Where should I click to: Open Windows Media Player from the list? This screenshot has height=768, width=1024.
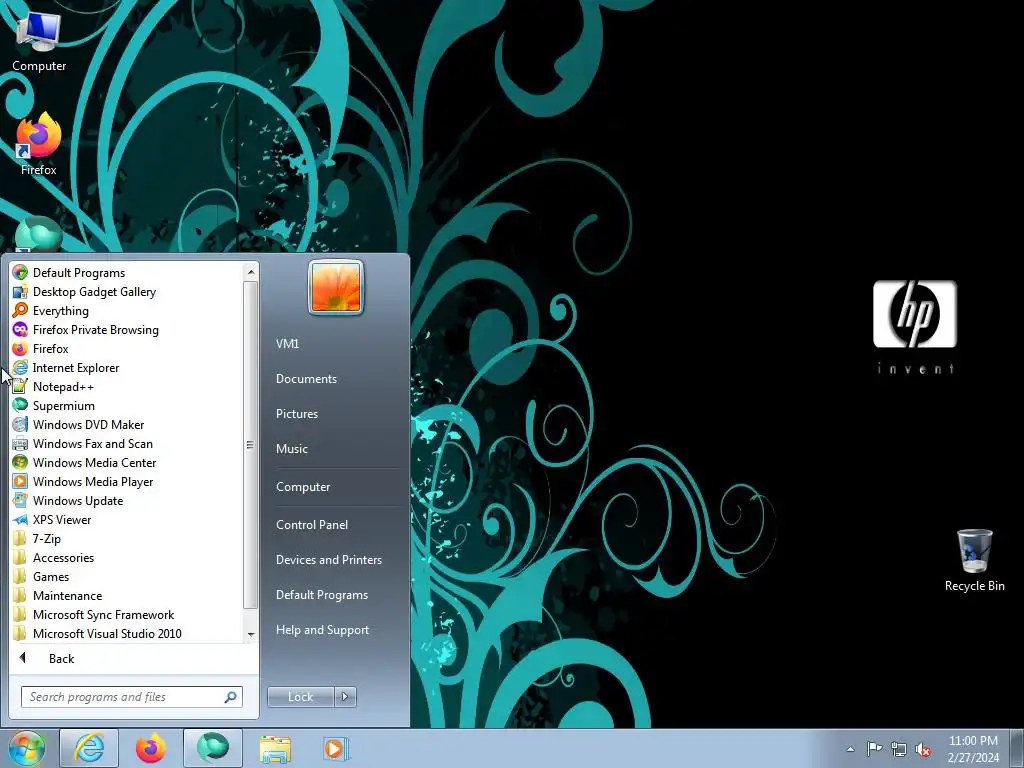coord(127,481)
